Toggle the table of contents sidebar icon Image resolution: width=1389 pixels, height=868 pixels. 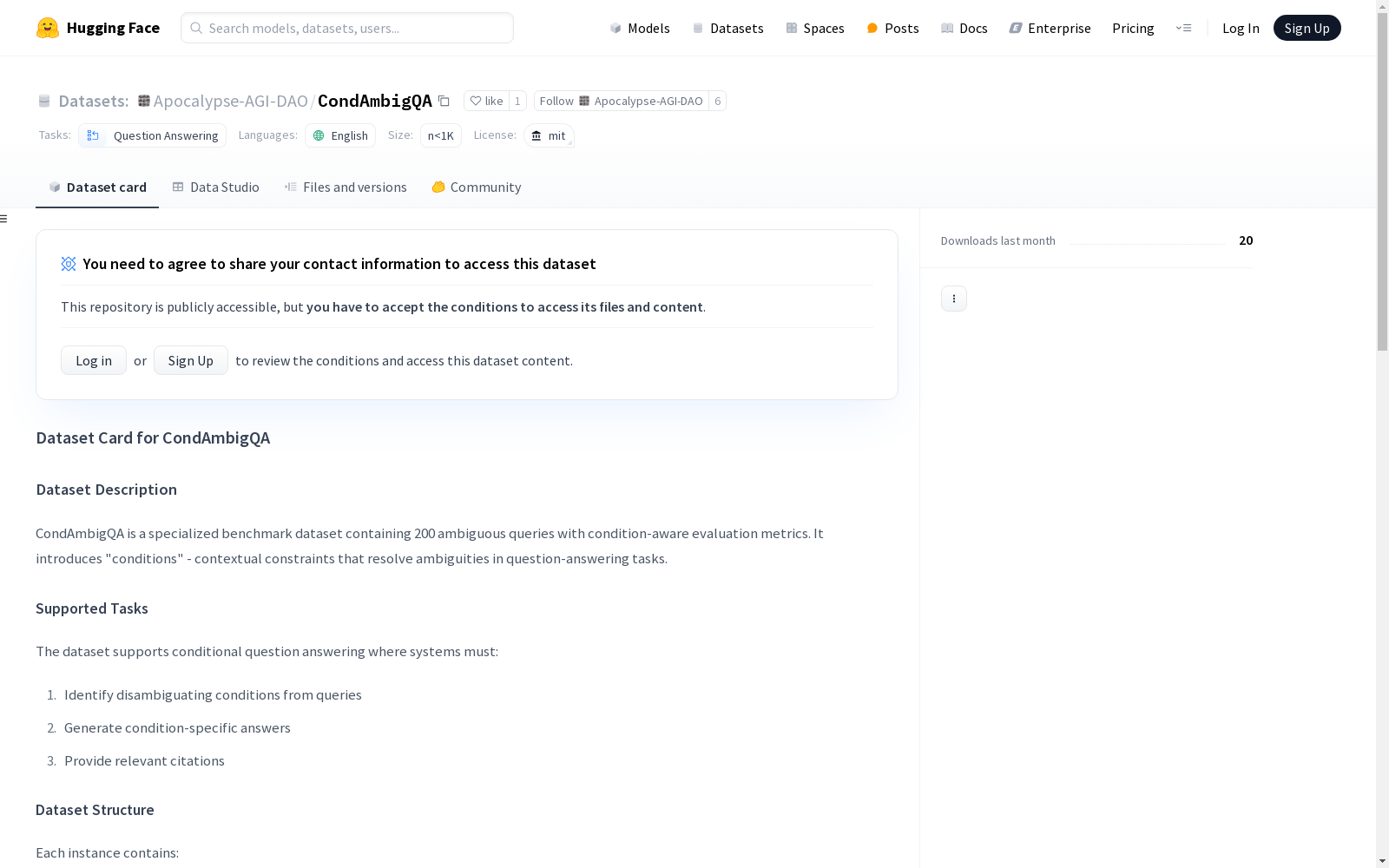[x=4, y=219]
